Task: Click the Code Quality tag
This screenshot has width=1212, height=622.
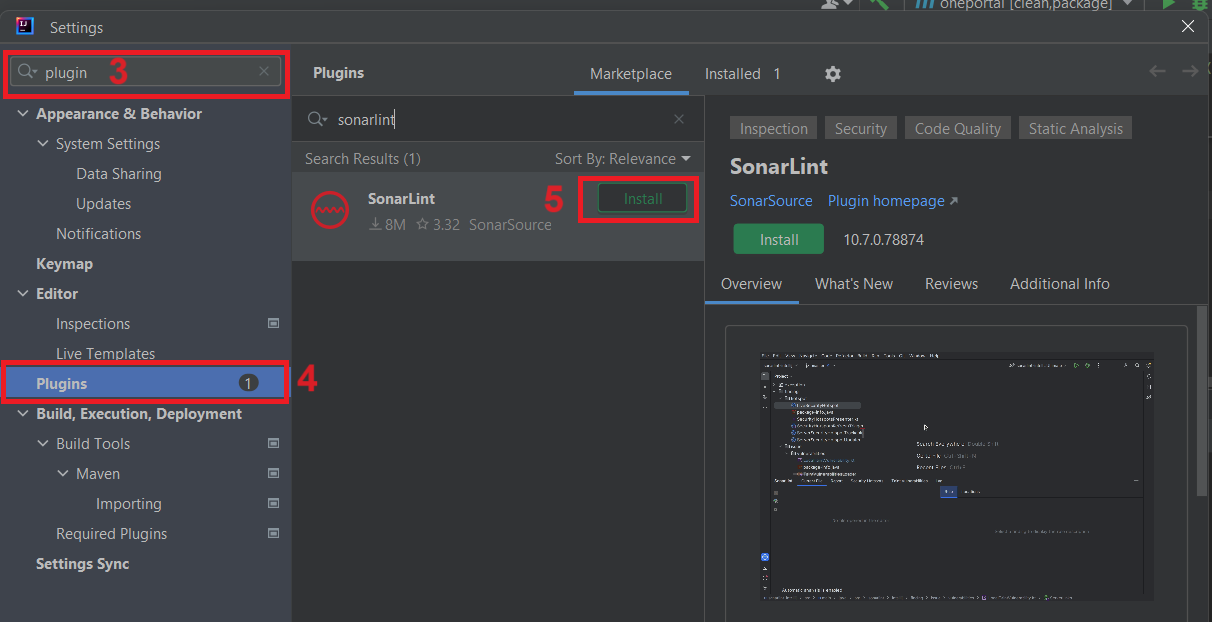Action: pos(958,128)
